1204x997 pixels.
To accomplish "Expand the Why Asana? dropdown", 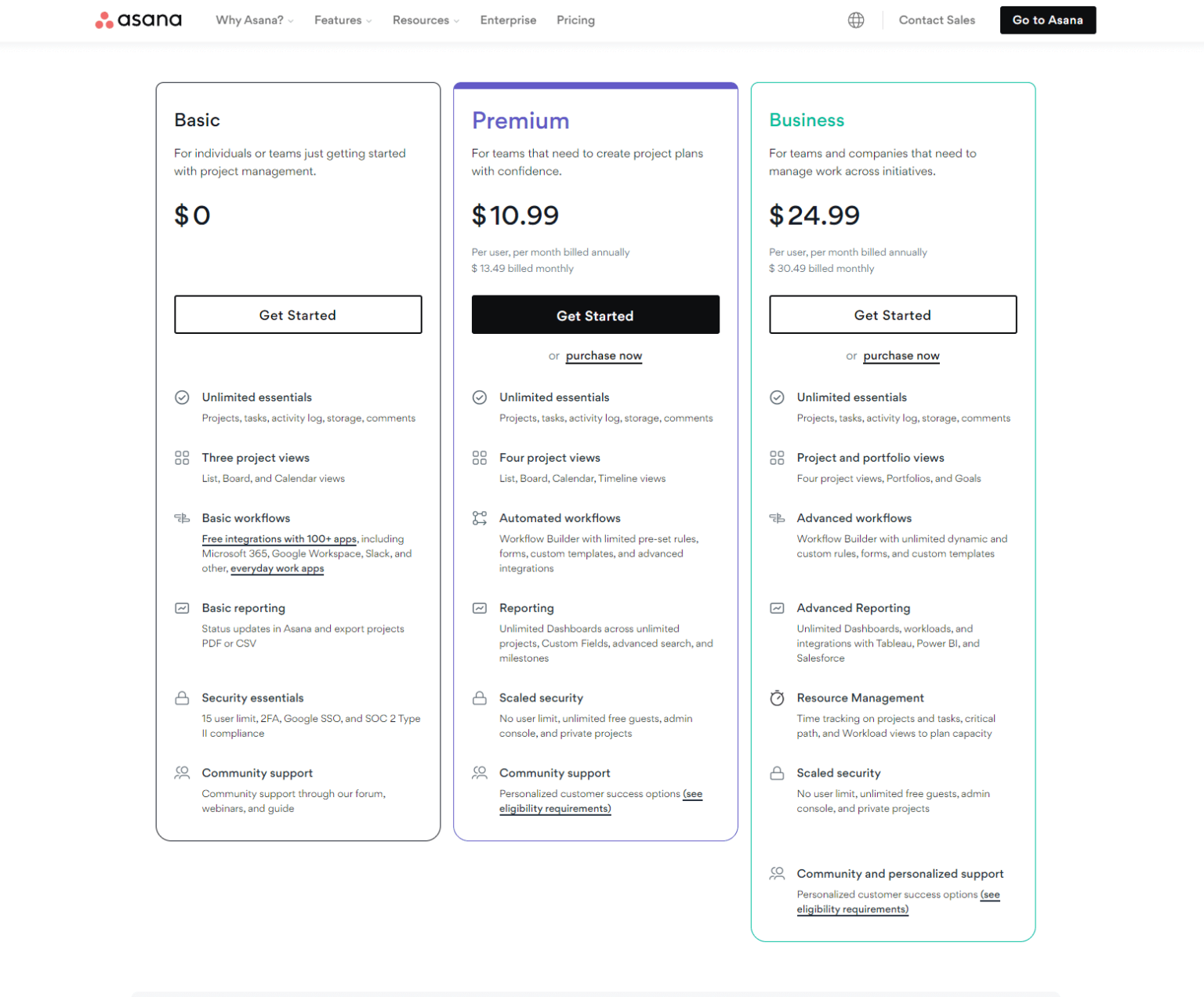I will pos(254,20).
